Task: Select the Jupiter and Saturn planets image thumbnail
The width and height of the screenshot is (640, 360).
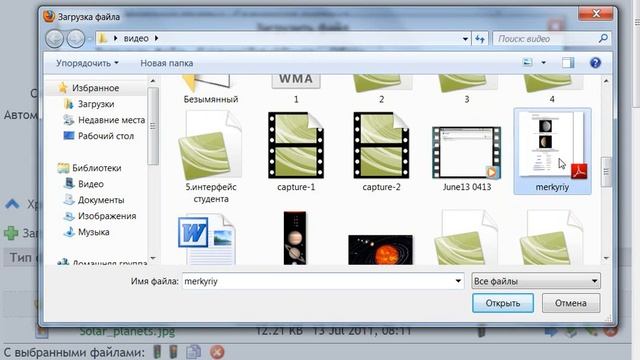Action: [x=295, y=238]
